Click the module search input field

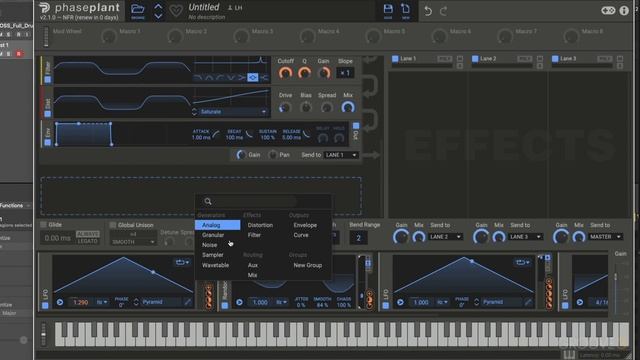tap(256, 201)
